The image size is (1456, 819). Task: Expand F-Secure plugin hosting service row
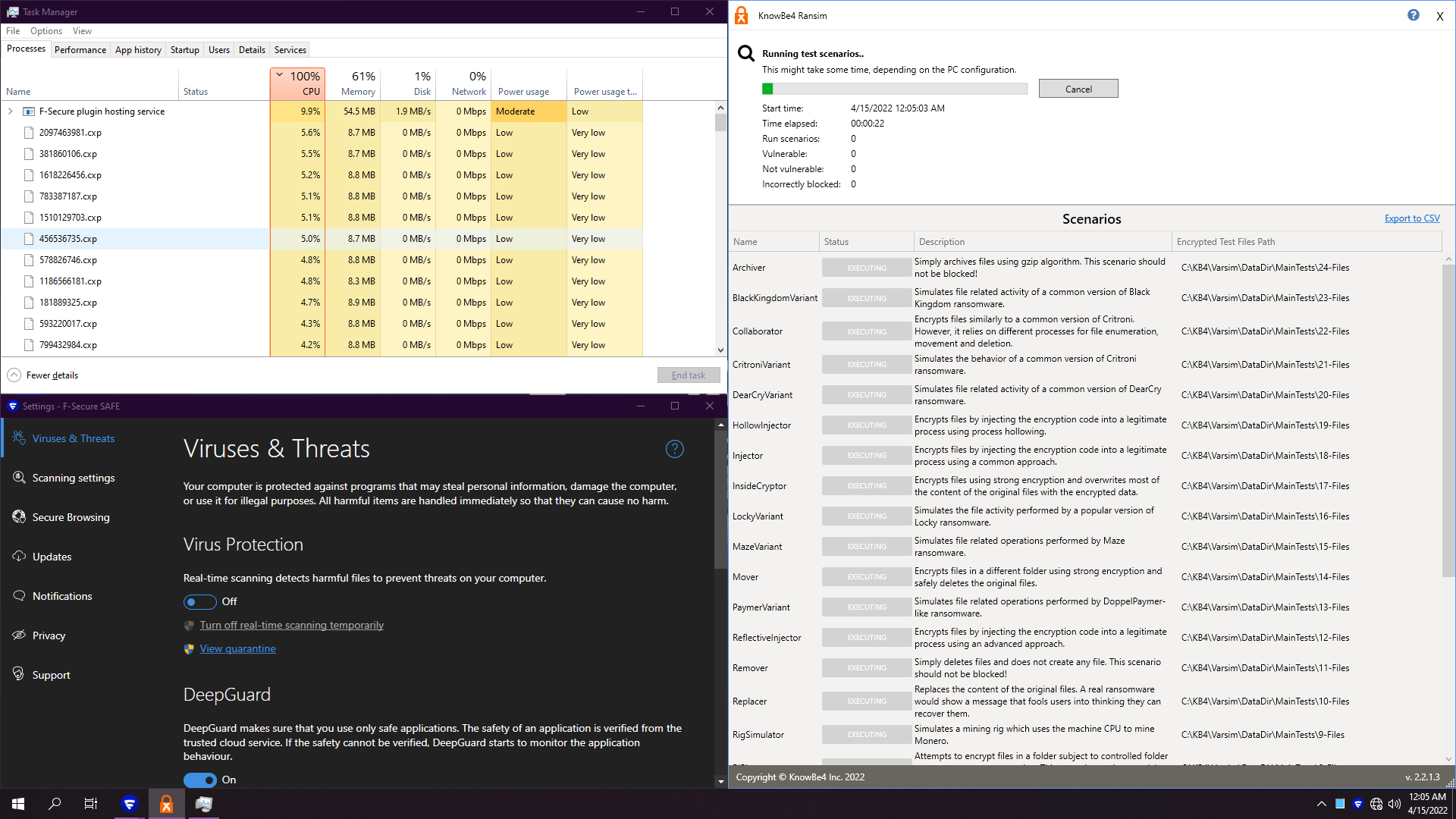tap(11, 111)
